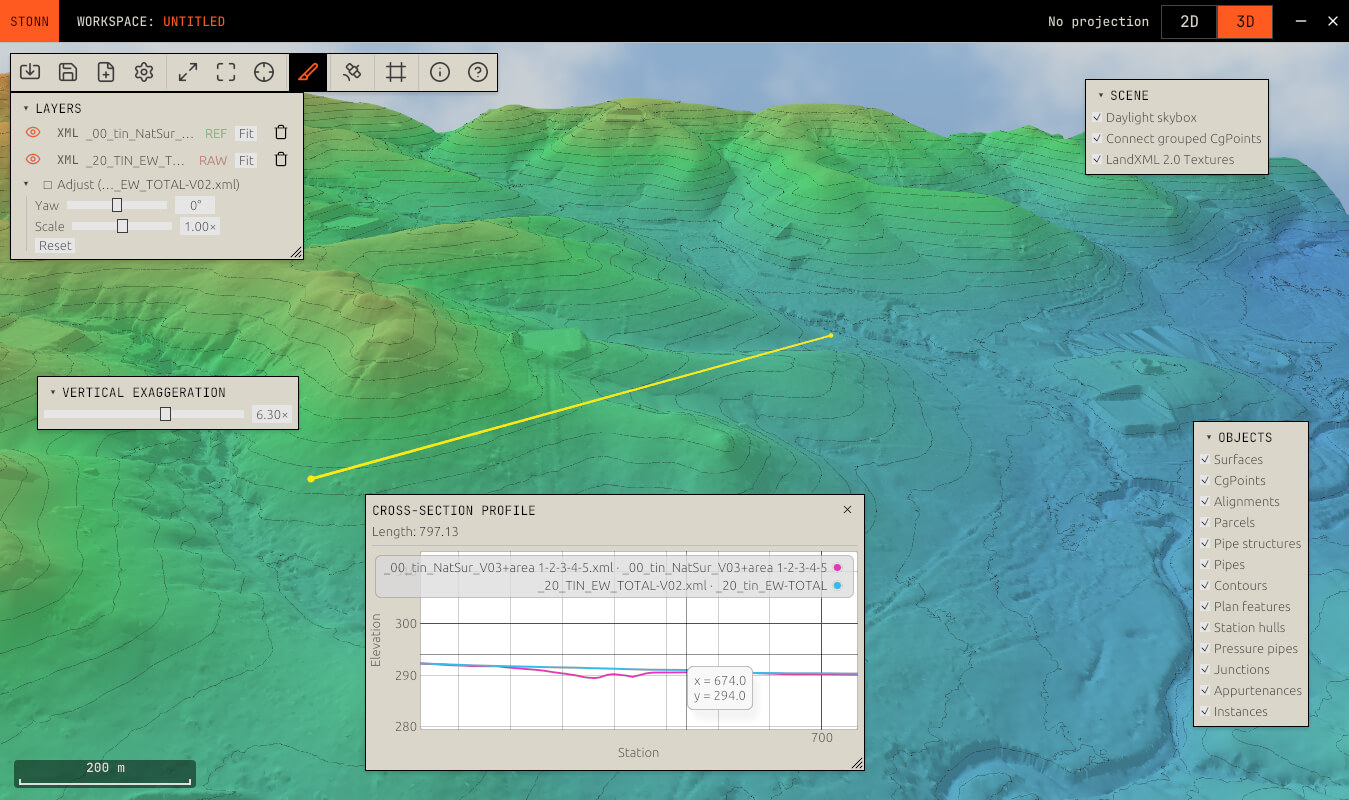Click the import/download file icon
Image resolution: width=1349 pixels, height=800 pixels.
[x=30, y=72]
